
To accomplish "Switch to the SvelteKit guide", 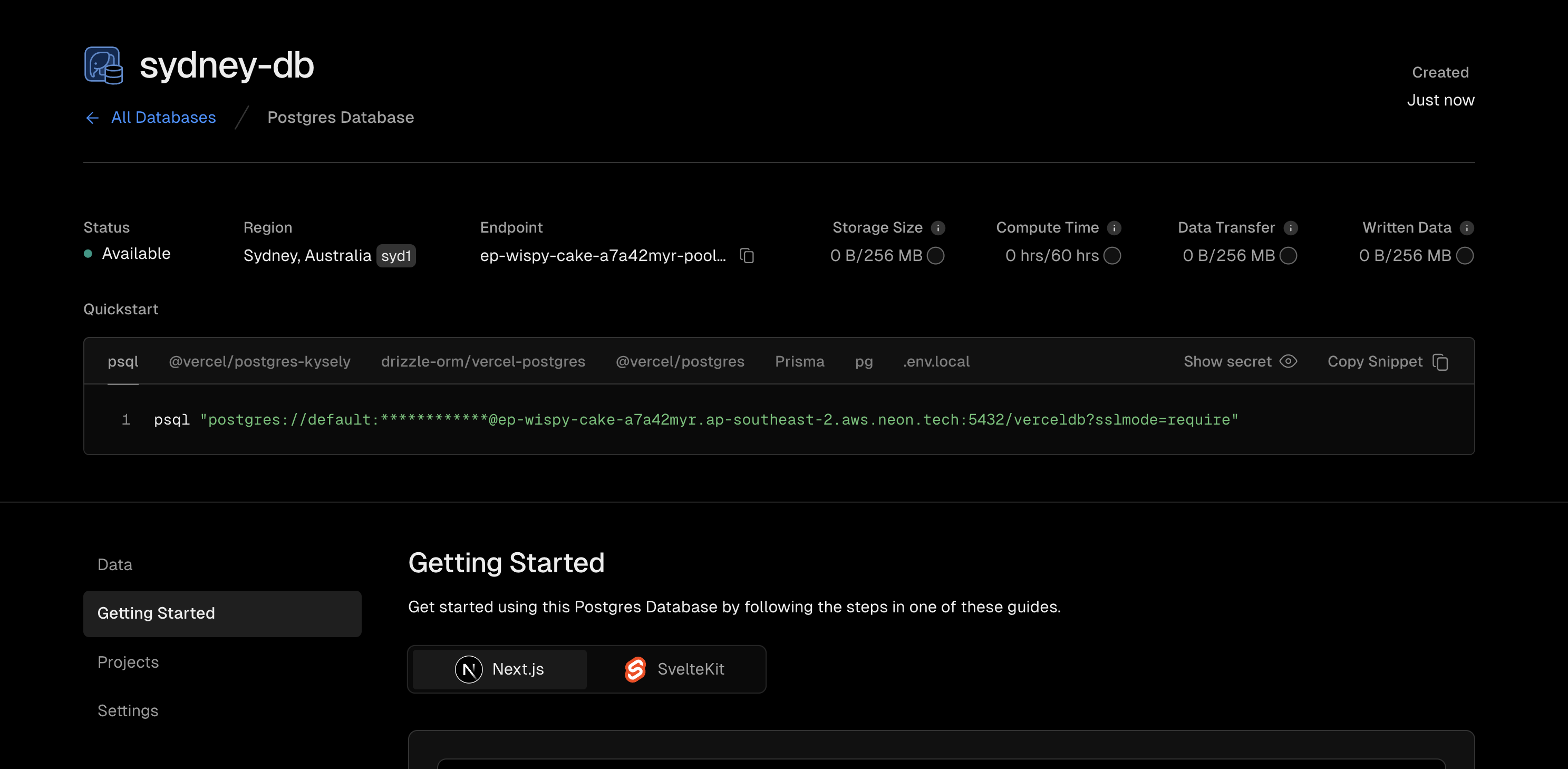I will 675,669.
